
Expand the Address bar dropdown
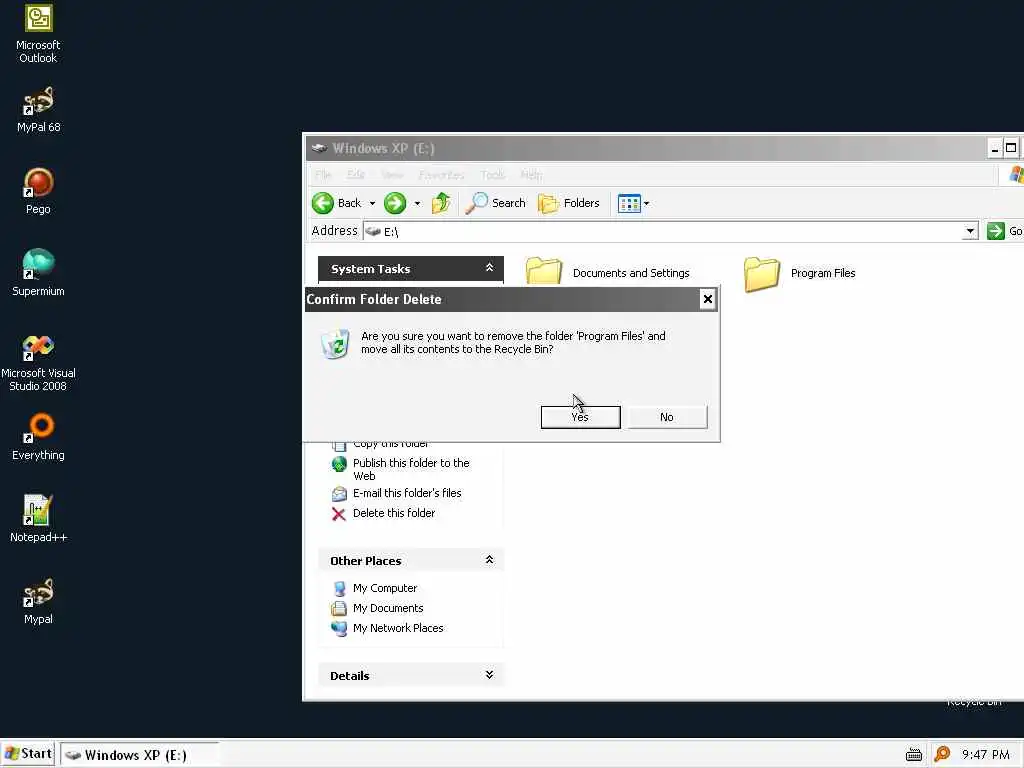970,231
